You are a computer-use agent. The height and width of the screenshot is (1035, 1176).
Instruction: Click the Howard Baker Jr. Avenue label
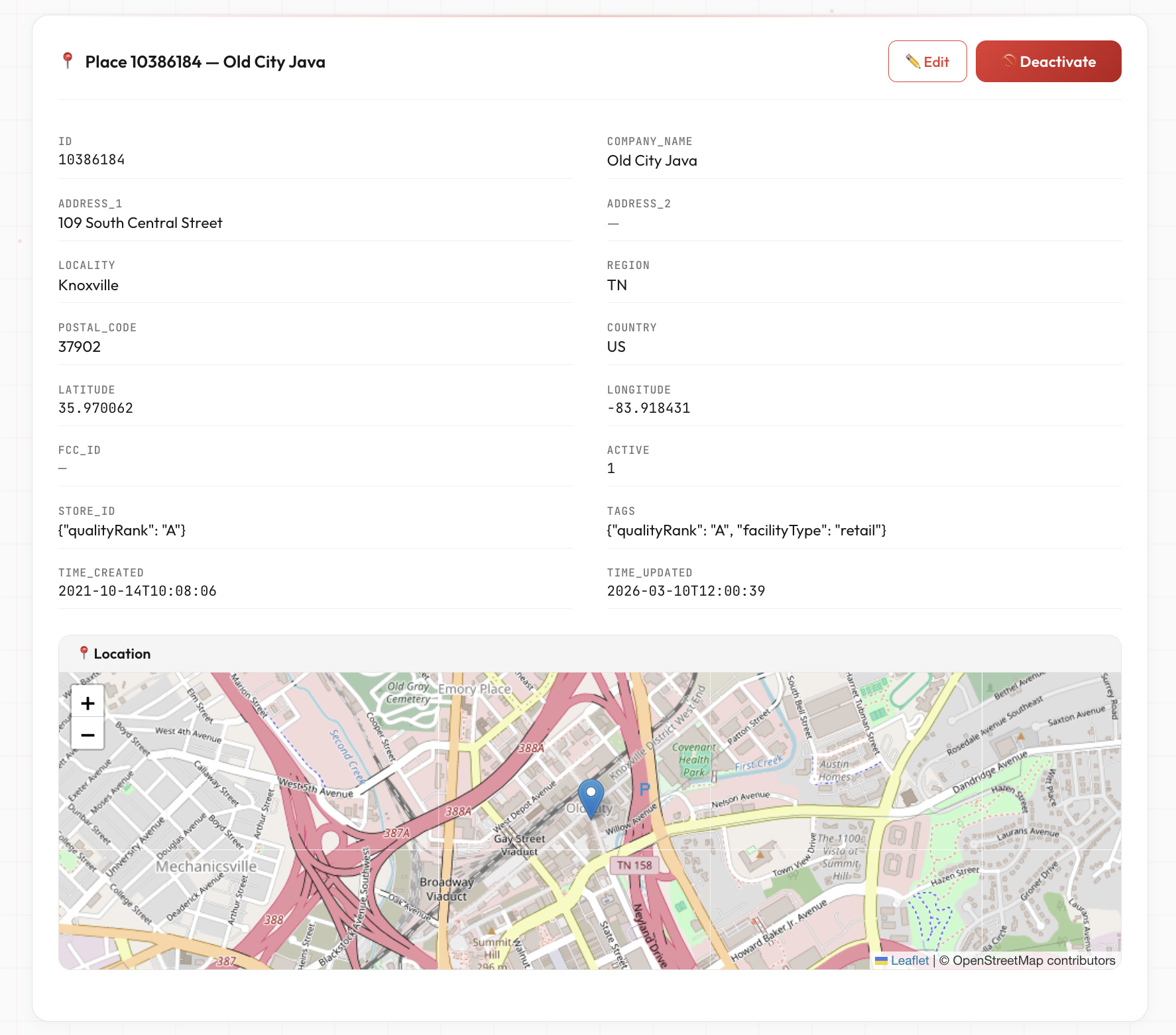tap(780, 930)
